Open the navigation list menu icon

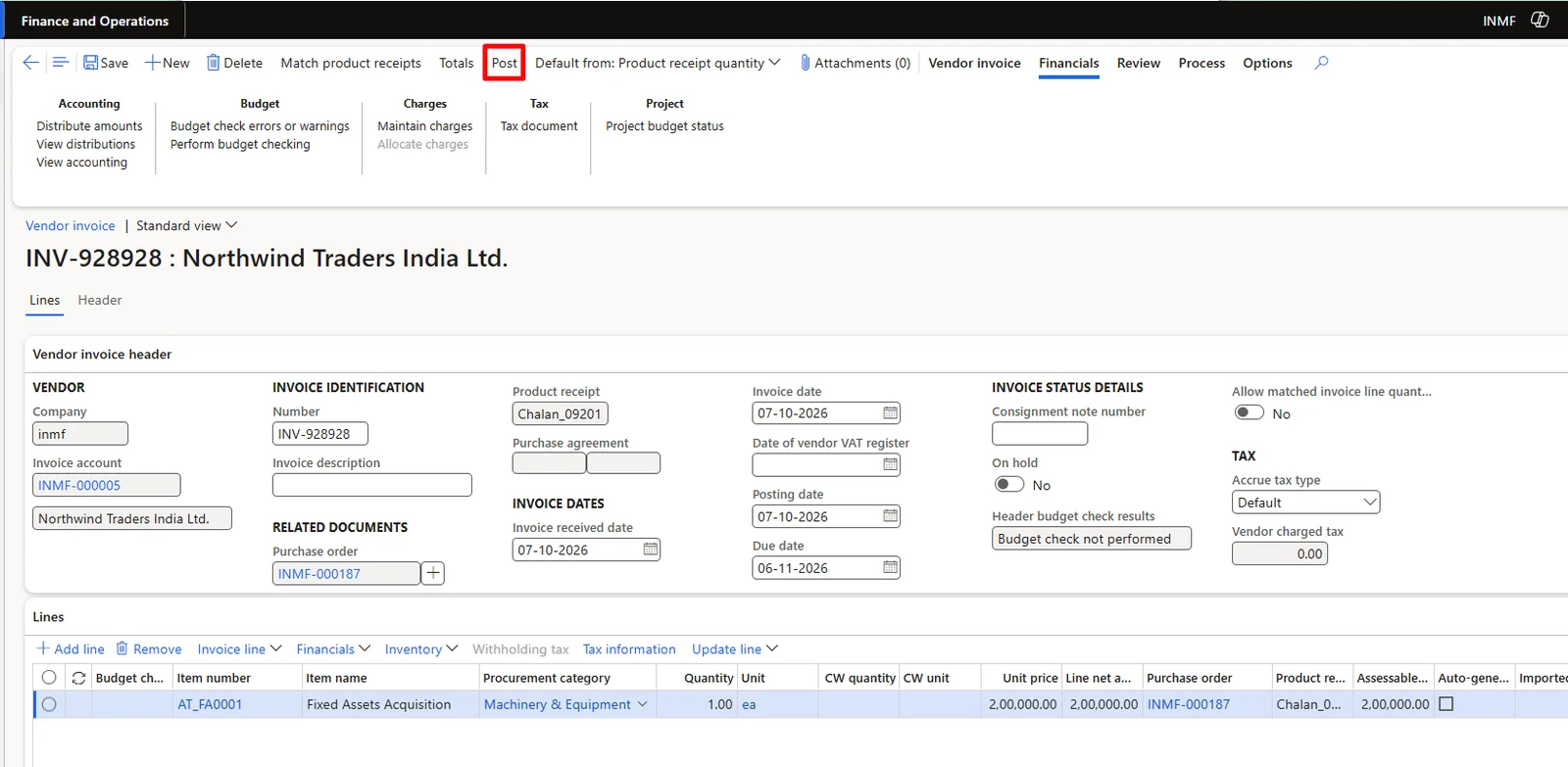[61, 63]
